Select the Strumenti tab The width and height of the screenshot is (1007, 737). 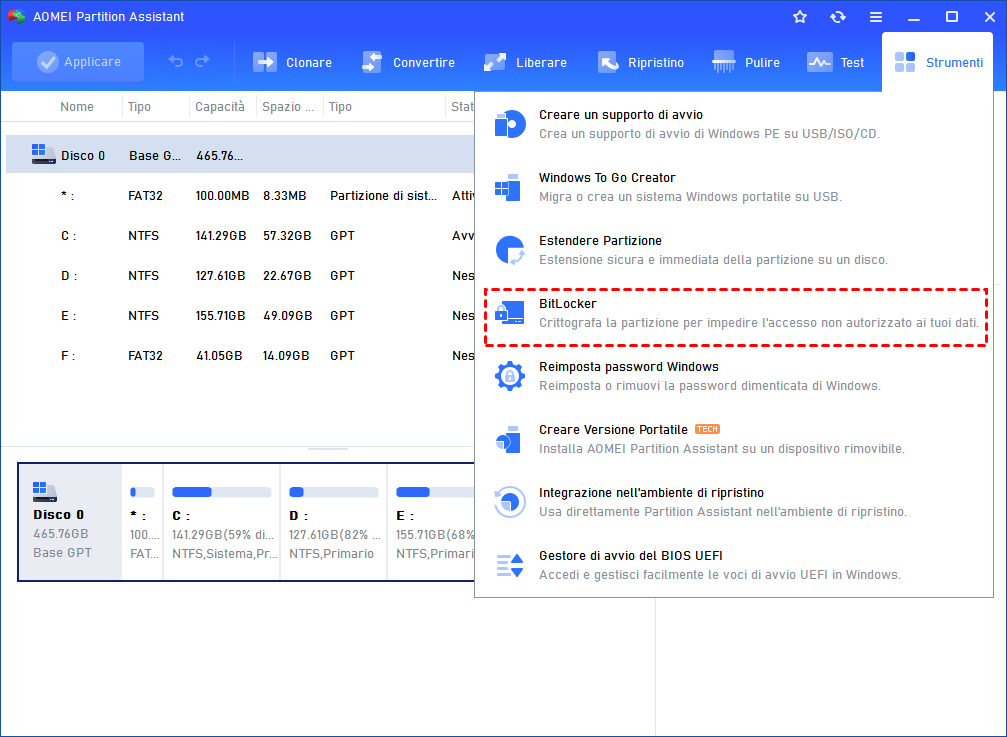click(938, 62)
